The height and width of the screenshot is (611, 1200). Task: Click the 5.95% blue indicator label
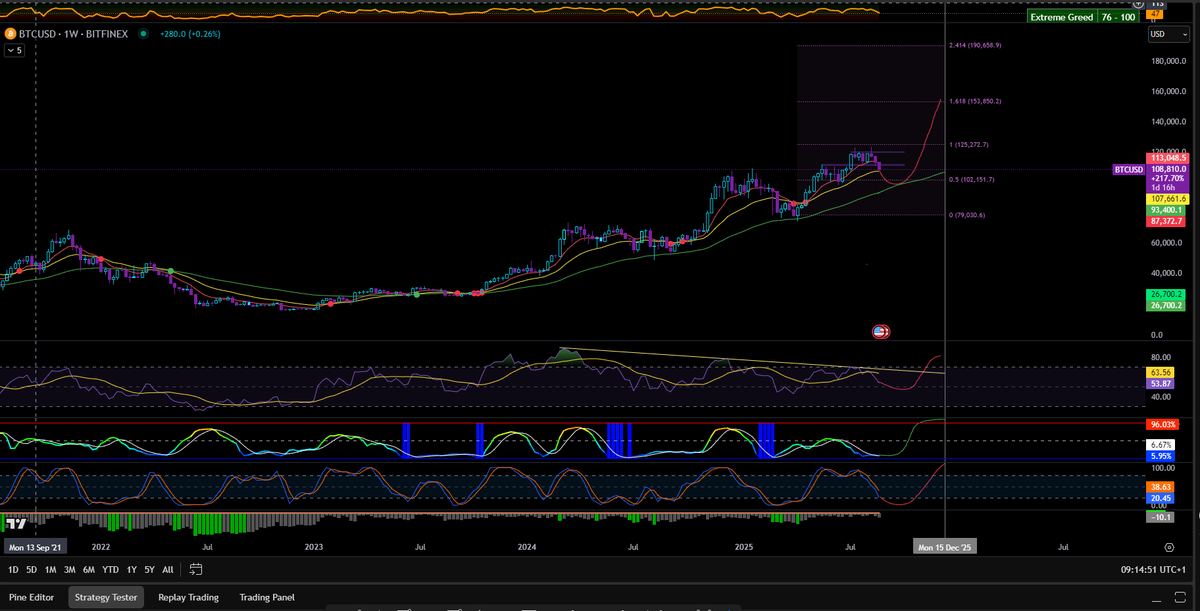pos(1160,456)
